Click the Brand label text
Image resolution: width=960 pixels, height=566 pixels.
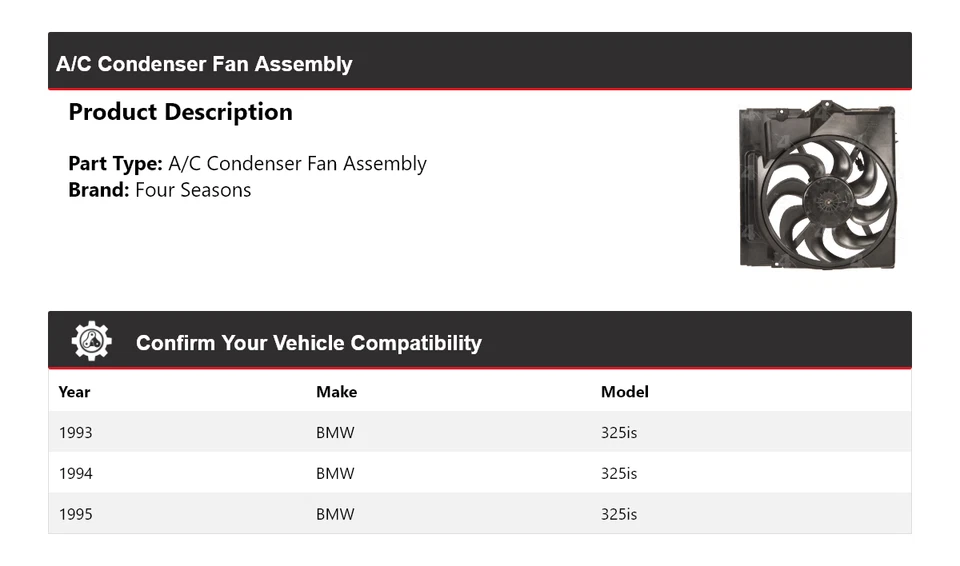tap(98, 190)
